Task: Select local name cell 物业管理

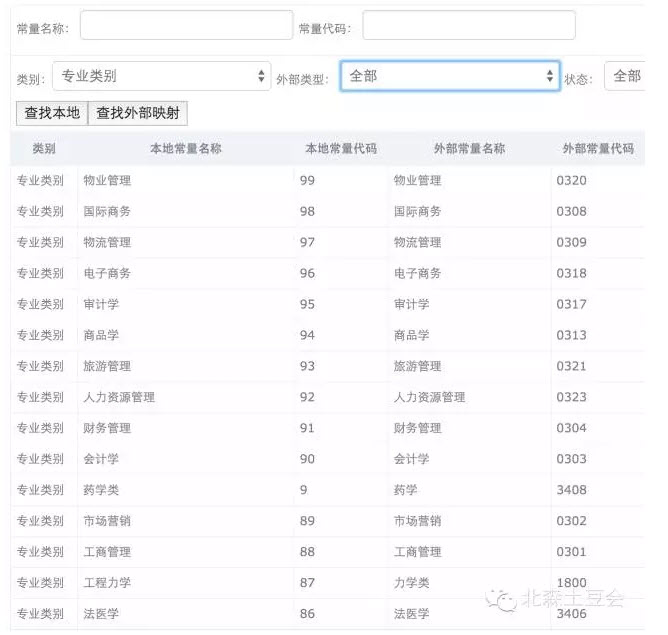Action: coord(107,181)
